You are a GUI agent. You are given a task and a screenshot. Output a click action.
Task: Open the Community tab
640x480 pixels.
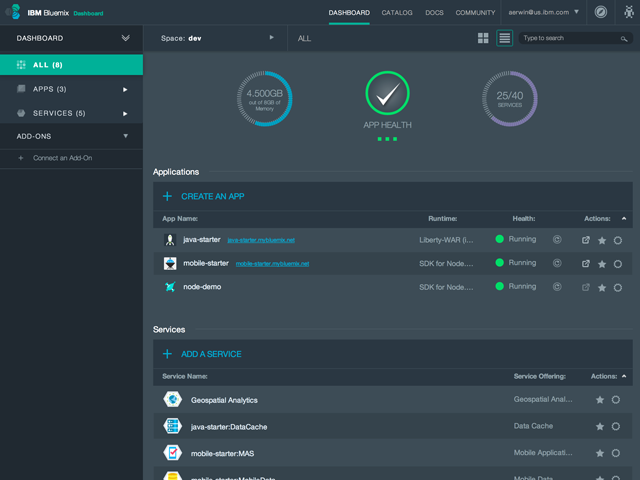click(x=475, y=13)
